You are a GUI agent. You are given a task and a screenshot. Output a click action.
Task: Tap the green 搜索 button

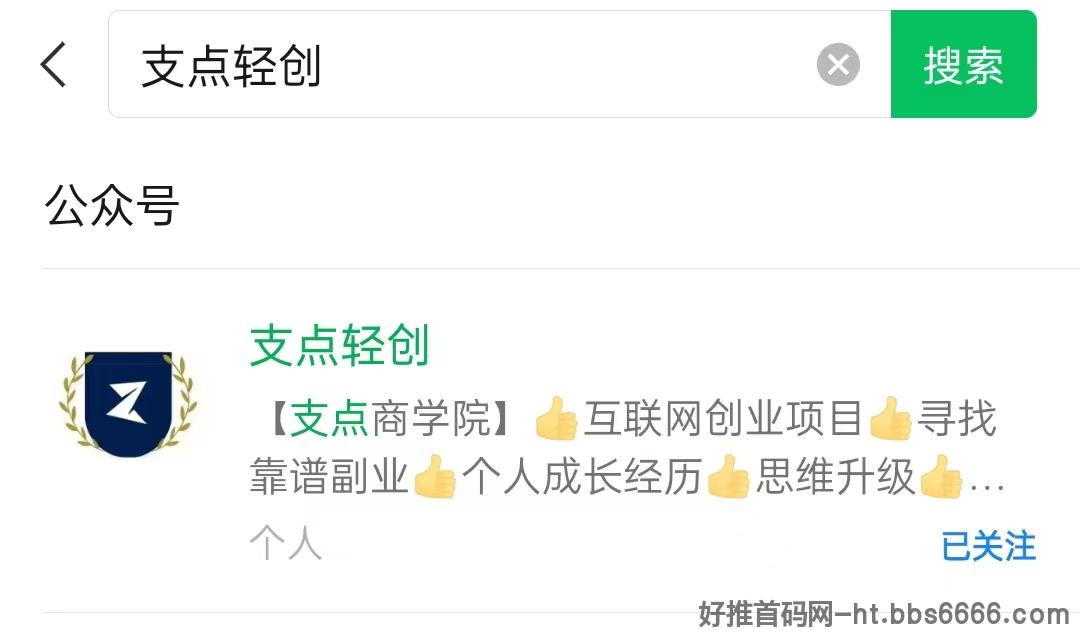(x=963, y=64)
